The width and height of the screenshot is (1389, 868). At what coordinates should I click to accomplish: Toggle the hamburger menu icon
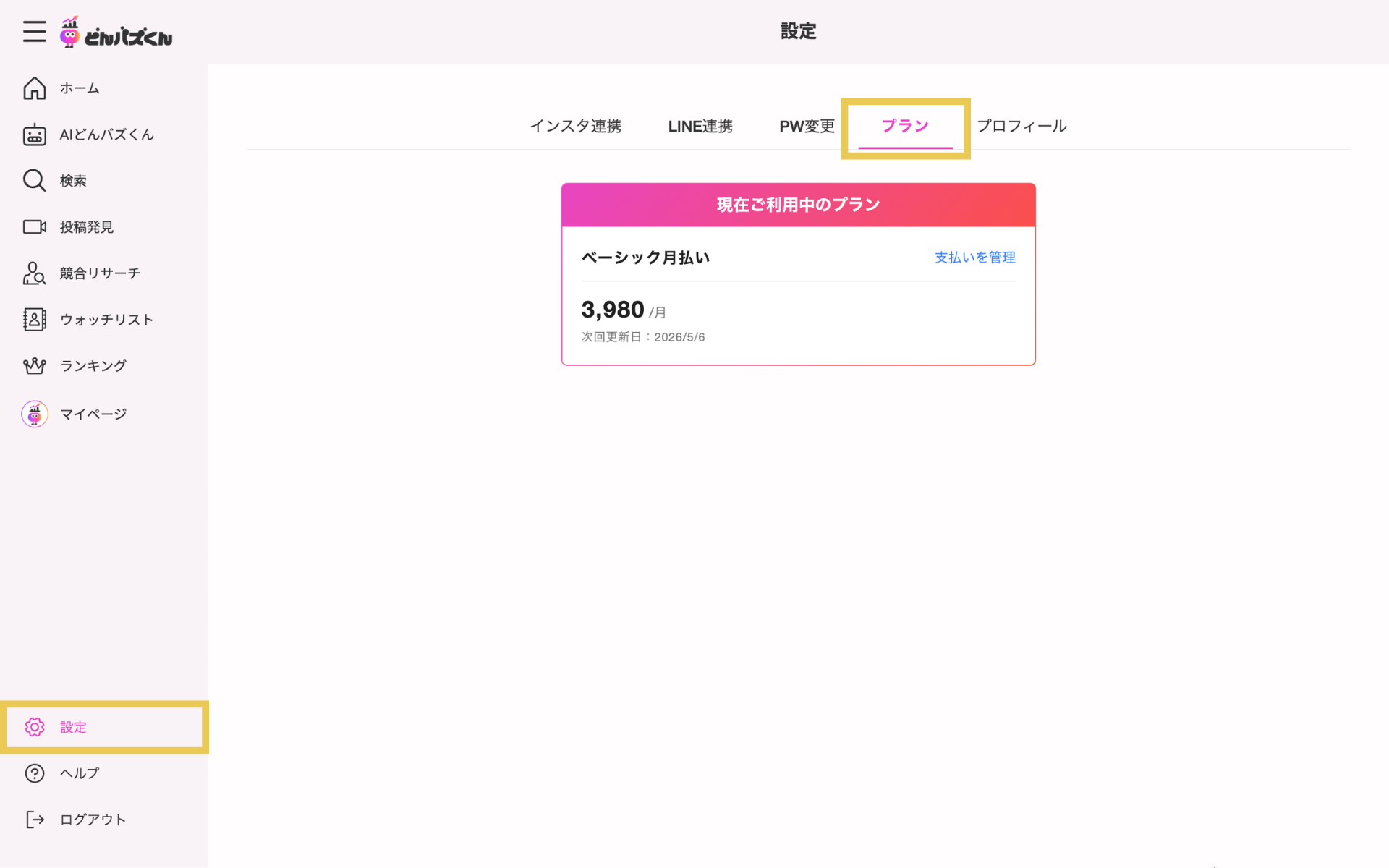coord(34,32)
